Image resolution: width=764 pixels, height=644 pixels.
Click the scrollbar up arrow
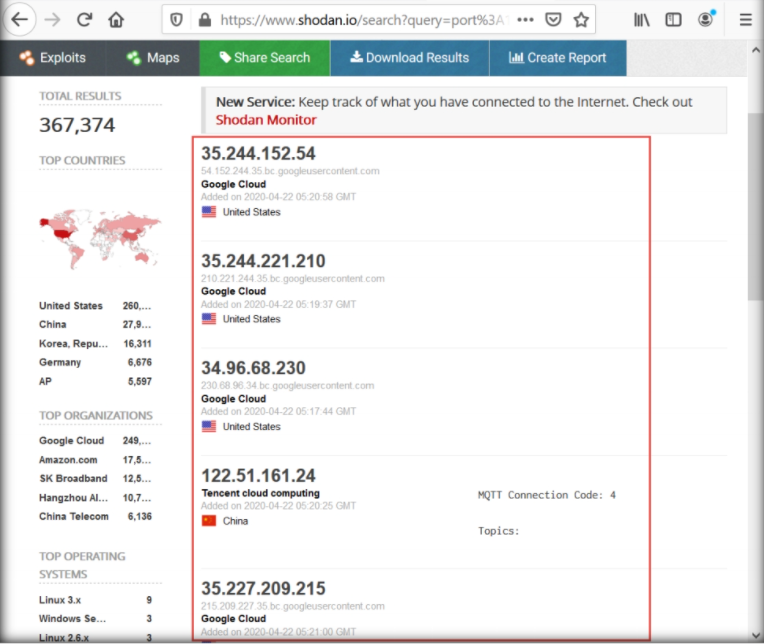pyautogui.click(x=755, y=50)
